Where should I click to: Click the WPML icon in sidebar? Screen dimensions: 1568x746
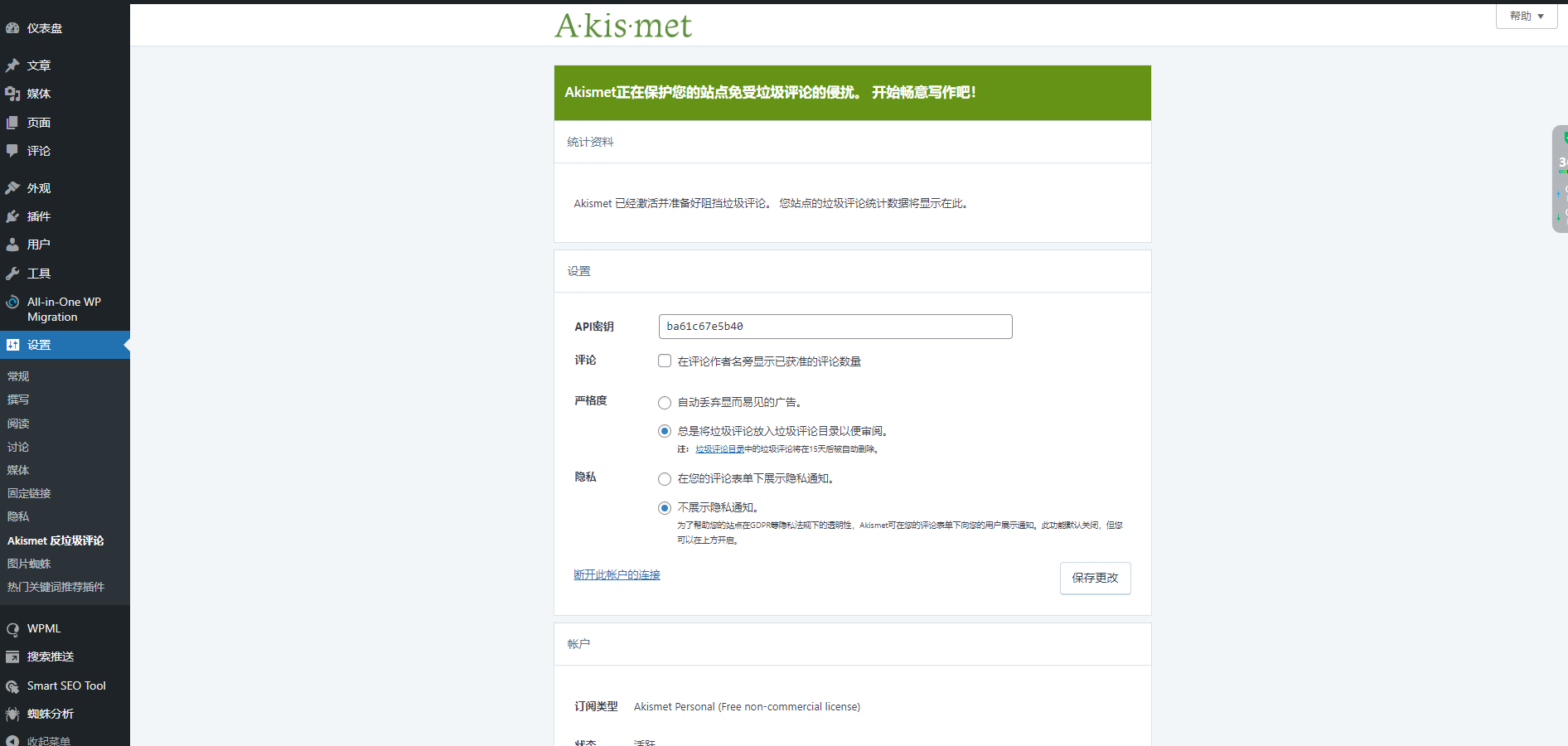point(12,629)
